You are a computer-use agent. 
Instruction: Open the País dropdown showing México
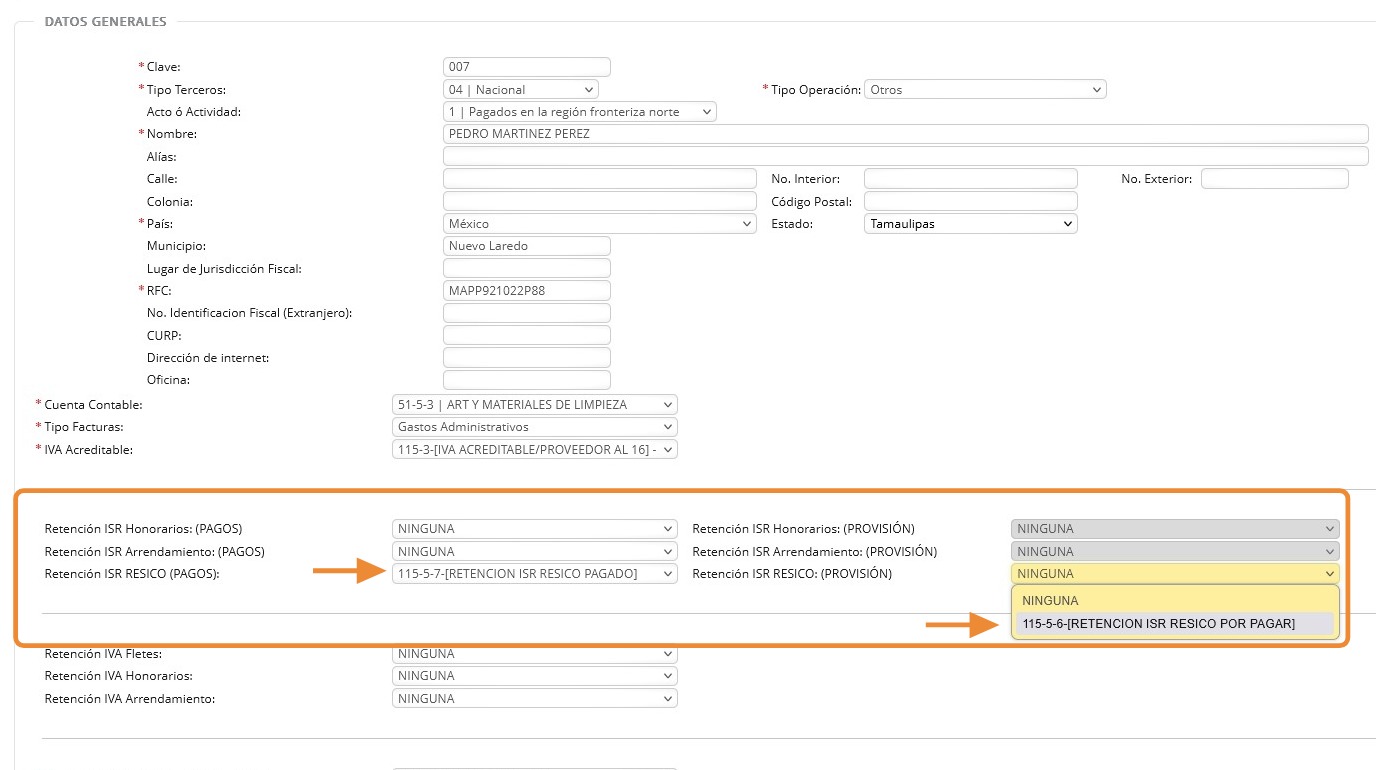coord(600,224)
